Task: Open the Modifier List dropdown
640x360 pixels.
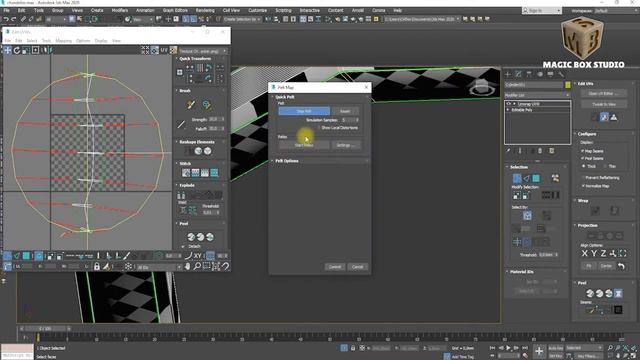Action: [x=537, y=95]
